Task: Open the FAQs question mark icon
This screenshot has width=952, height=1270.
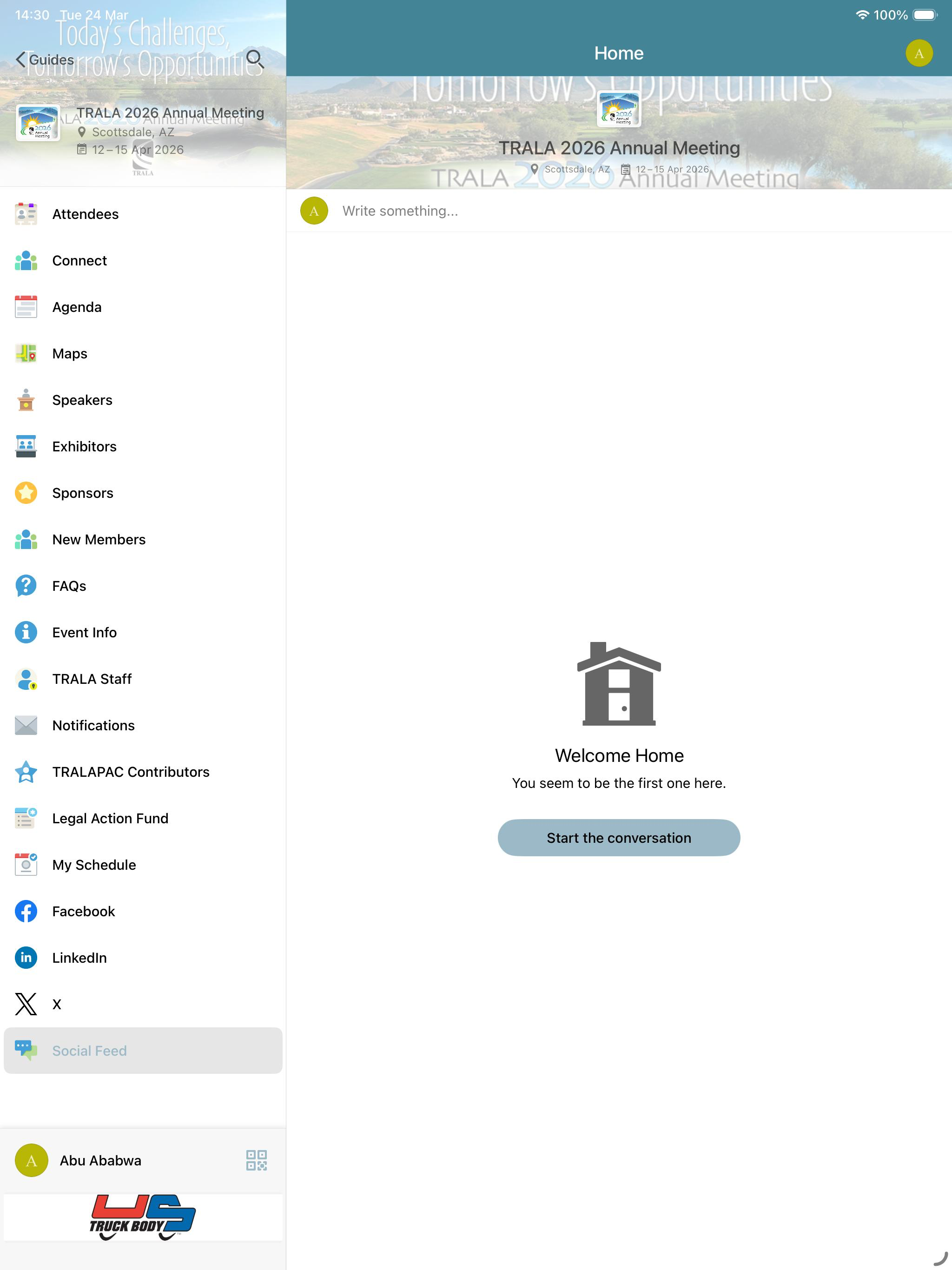Action: pyautogui.click(x=26, y=586)
